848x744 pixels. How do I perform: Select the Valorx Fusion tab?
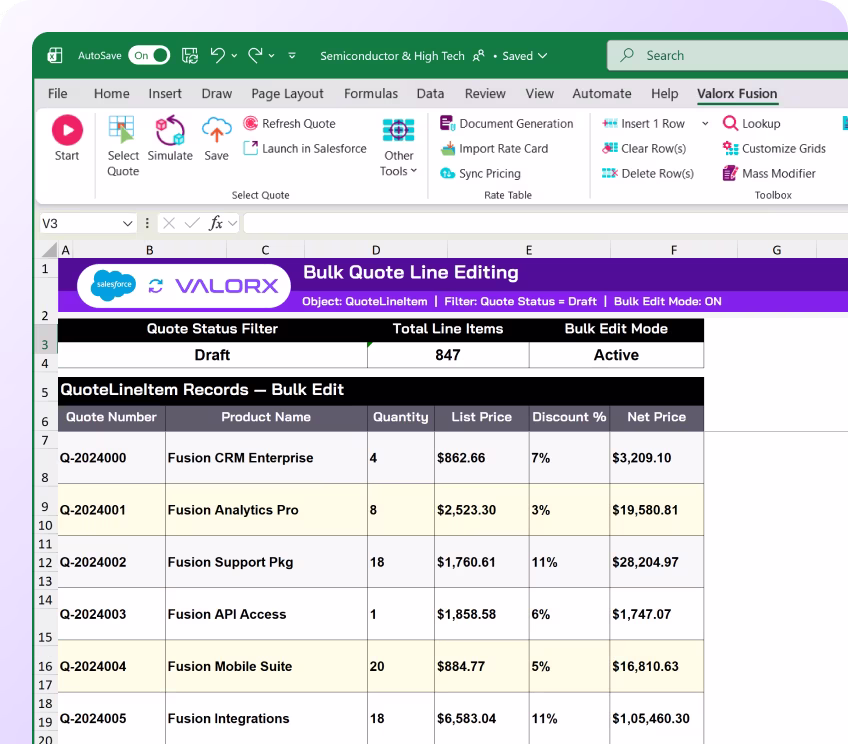tap(737, 94)
